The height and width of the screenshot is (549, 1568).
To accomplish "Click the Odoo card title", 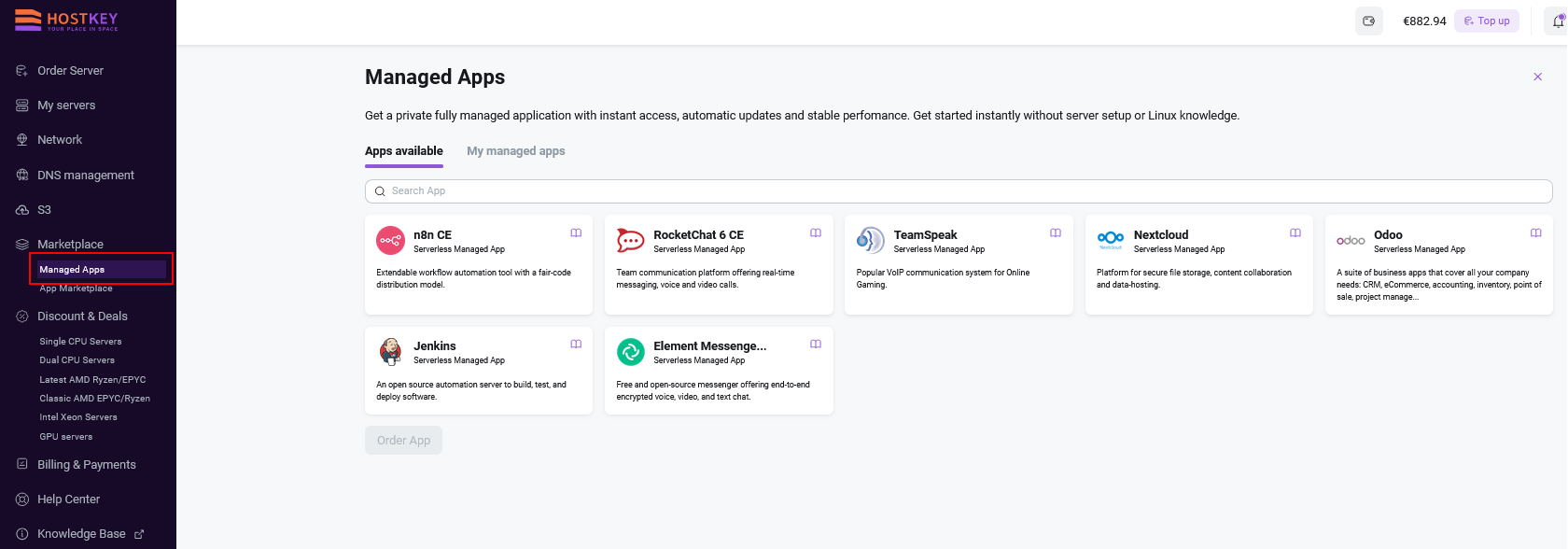I will tap(1388, 235).
